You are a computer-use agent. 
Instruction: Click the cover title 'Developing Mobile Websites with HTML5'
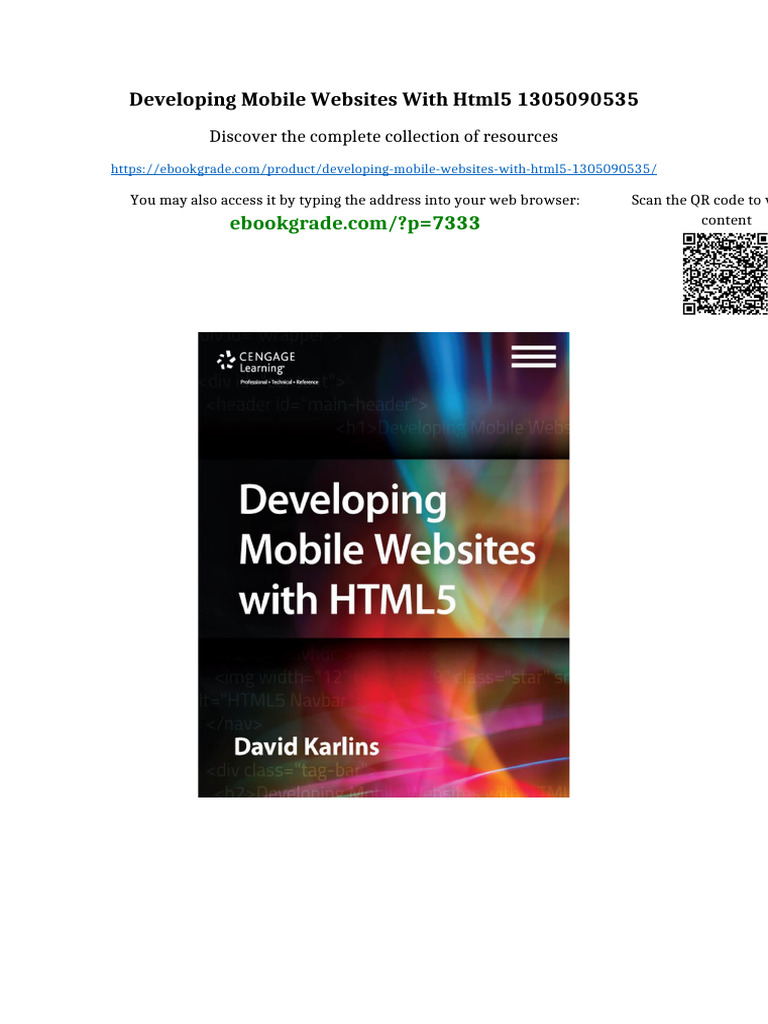click(x=387, y=549)
